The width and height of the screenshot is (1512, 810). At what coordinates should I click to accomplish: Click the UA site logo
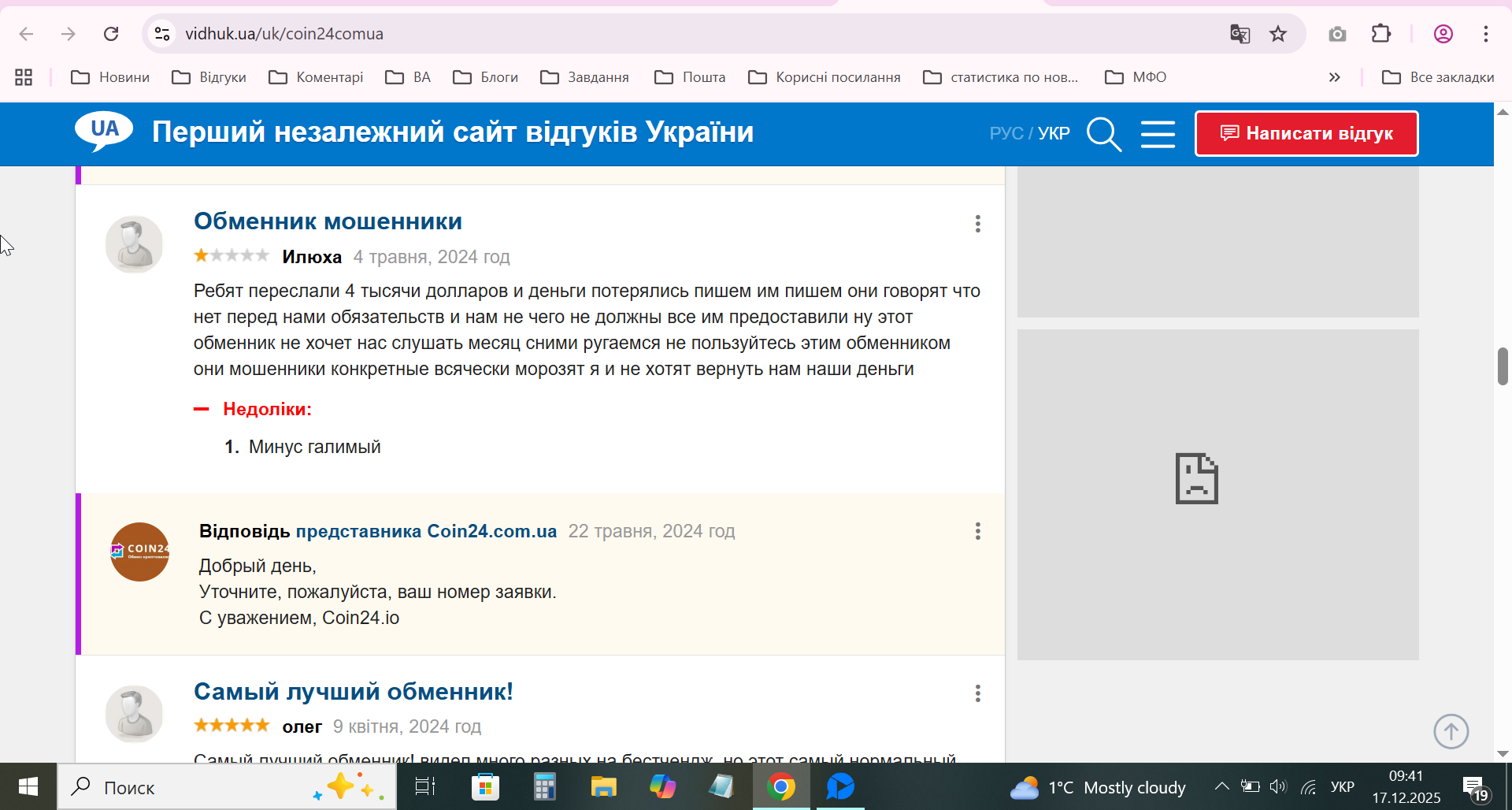pyautogui.click(x=104, y=132)
